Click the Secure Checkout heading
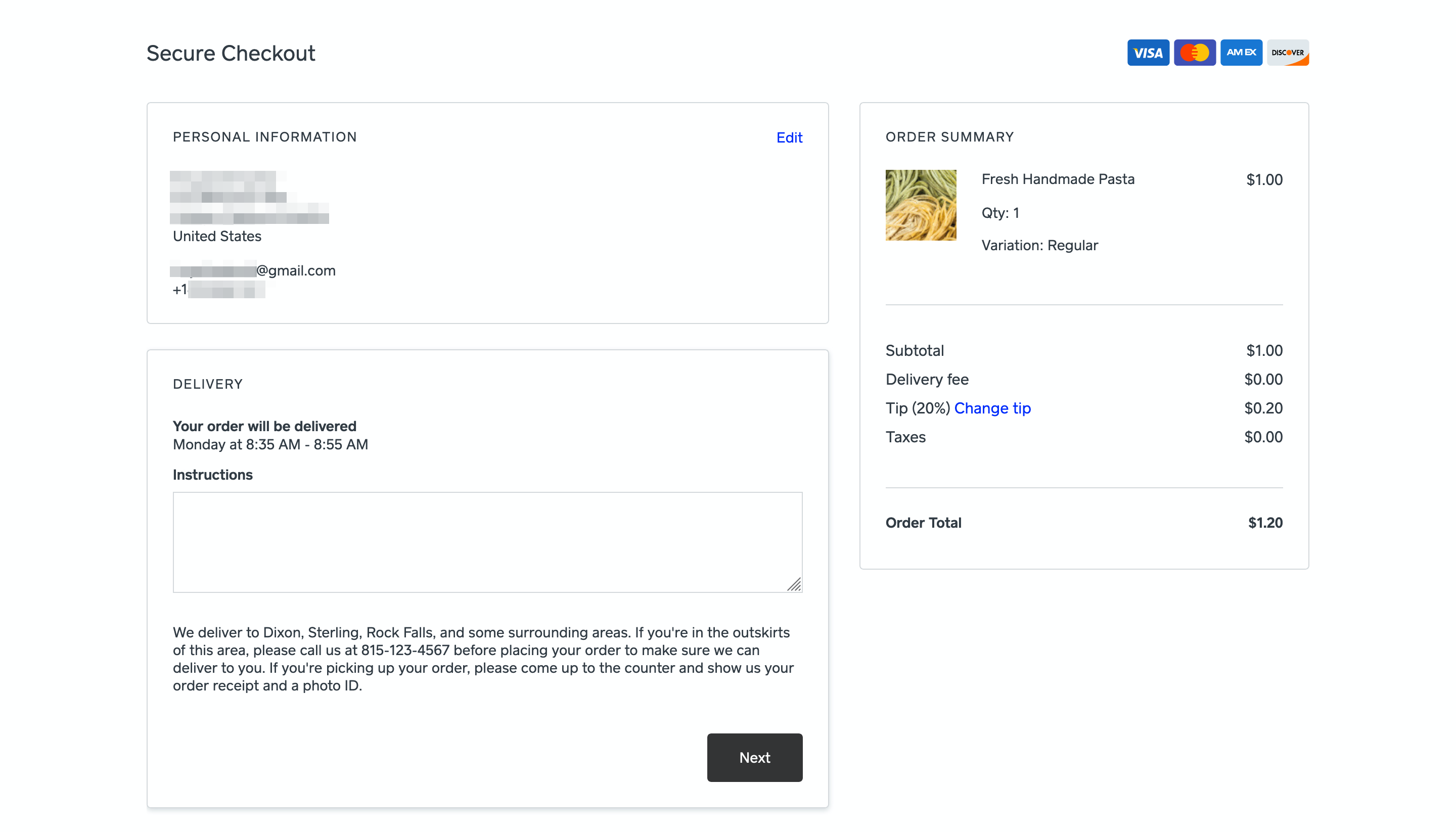Screen dimensions: 1456x832 coord(231,53)
